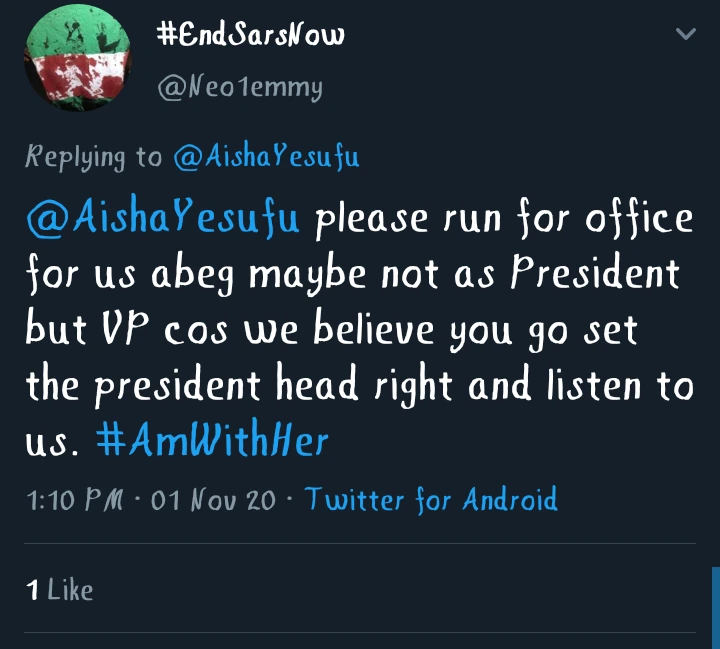The image size is (720, 649).
Task: Click the @AishaYesufu mention starting the tweet text
Action: (x=163, y=219)
